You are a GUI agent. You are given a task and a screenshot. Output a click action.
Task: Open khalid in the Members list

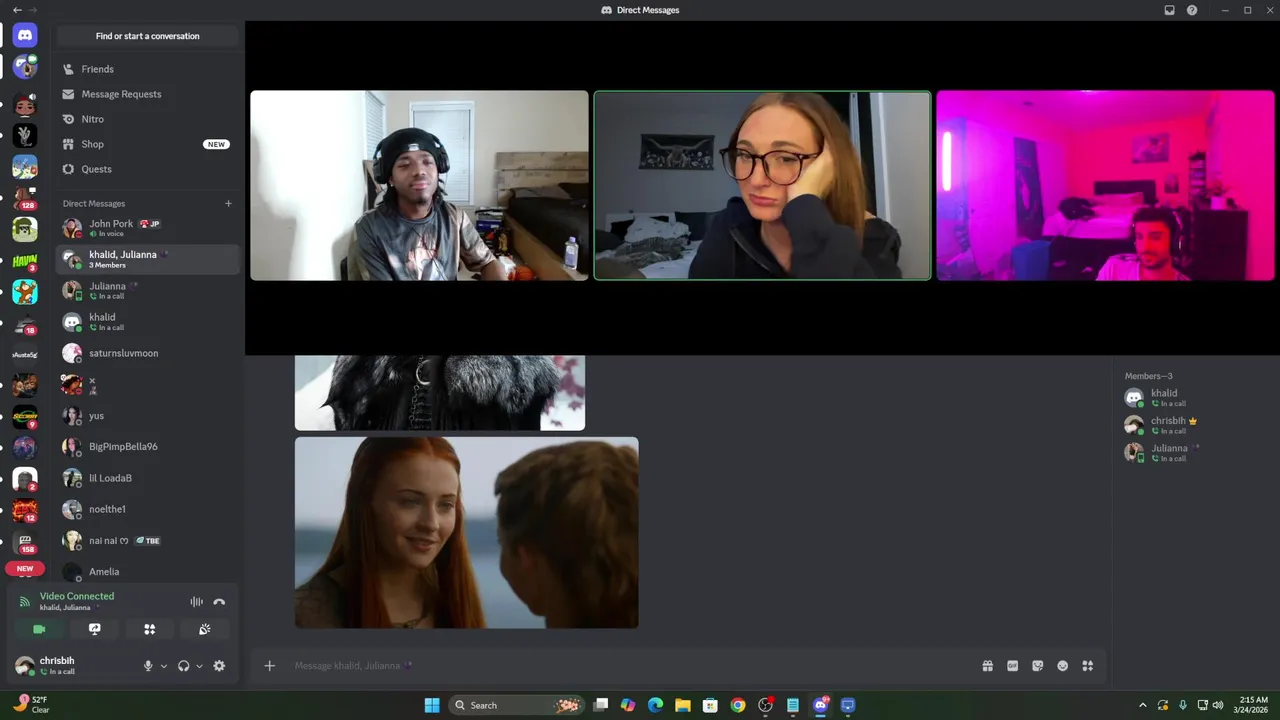click(x=1190, y=397)
